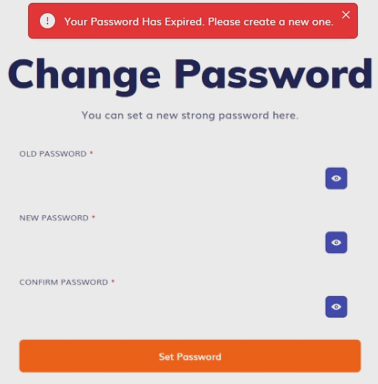This screenshot has width=378, height=384.
Task: Click the 'Your Password Has Expired' message text
Action: point(134,22)
